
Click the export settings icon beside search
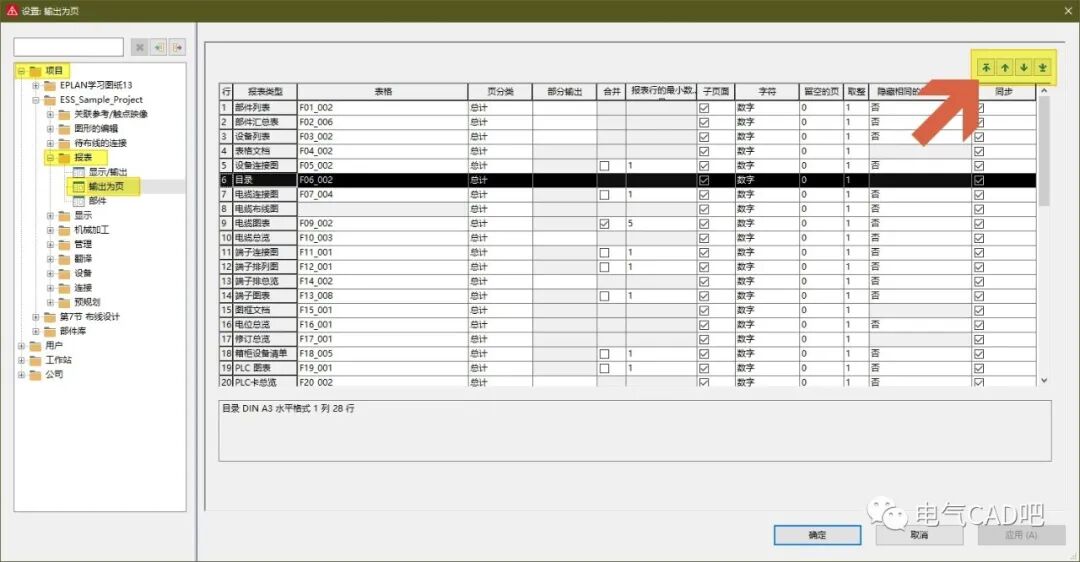tap(178, 47)
